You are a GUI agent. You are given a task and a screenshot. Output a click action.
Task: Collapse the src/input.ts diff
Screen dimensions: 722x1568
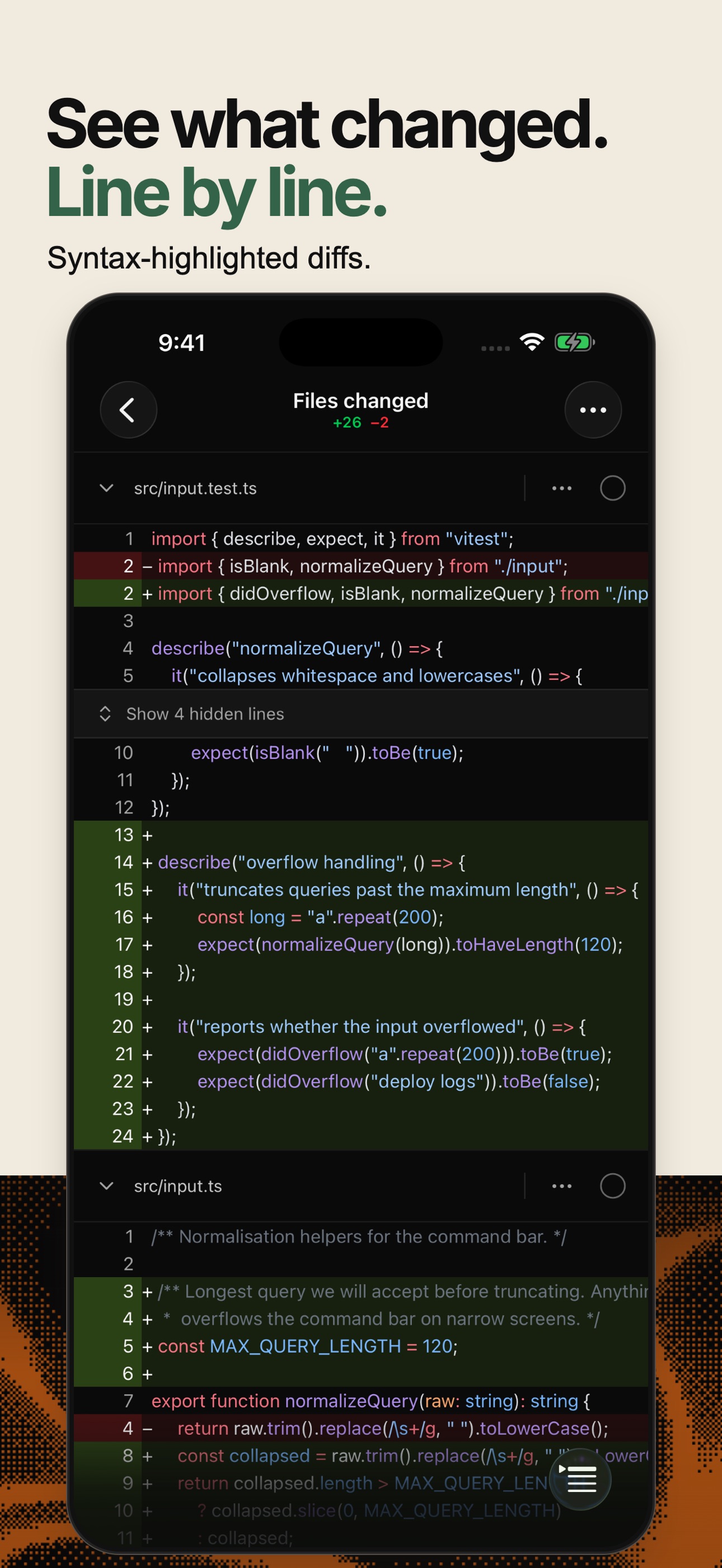(106, 1186)
